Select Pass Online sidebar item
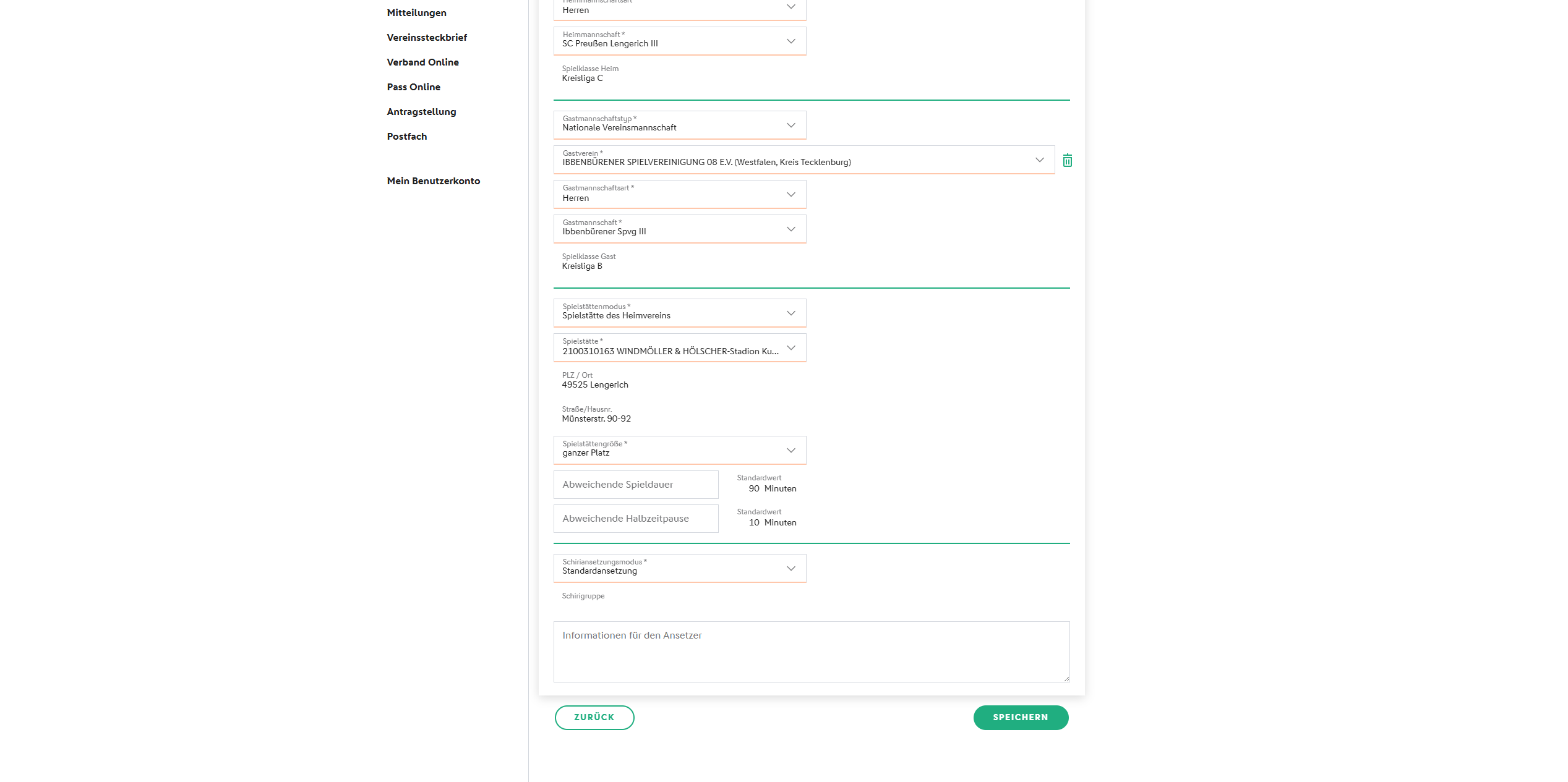The image size is (1568, 782). 413,87
